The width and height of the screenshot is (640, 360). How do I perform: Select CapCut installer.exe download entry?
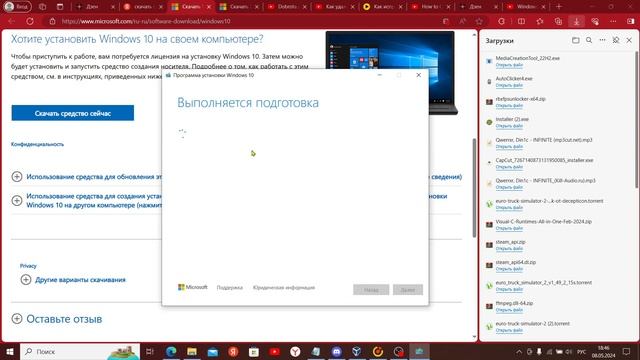click(544, 160)
